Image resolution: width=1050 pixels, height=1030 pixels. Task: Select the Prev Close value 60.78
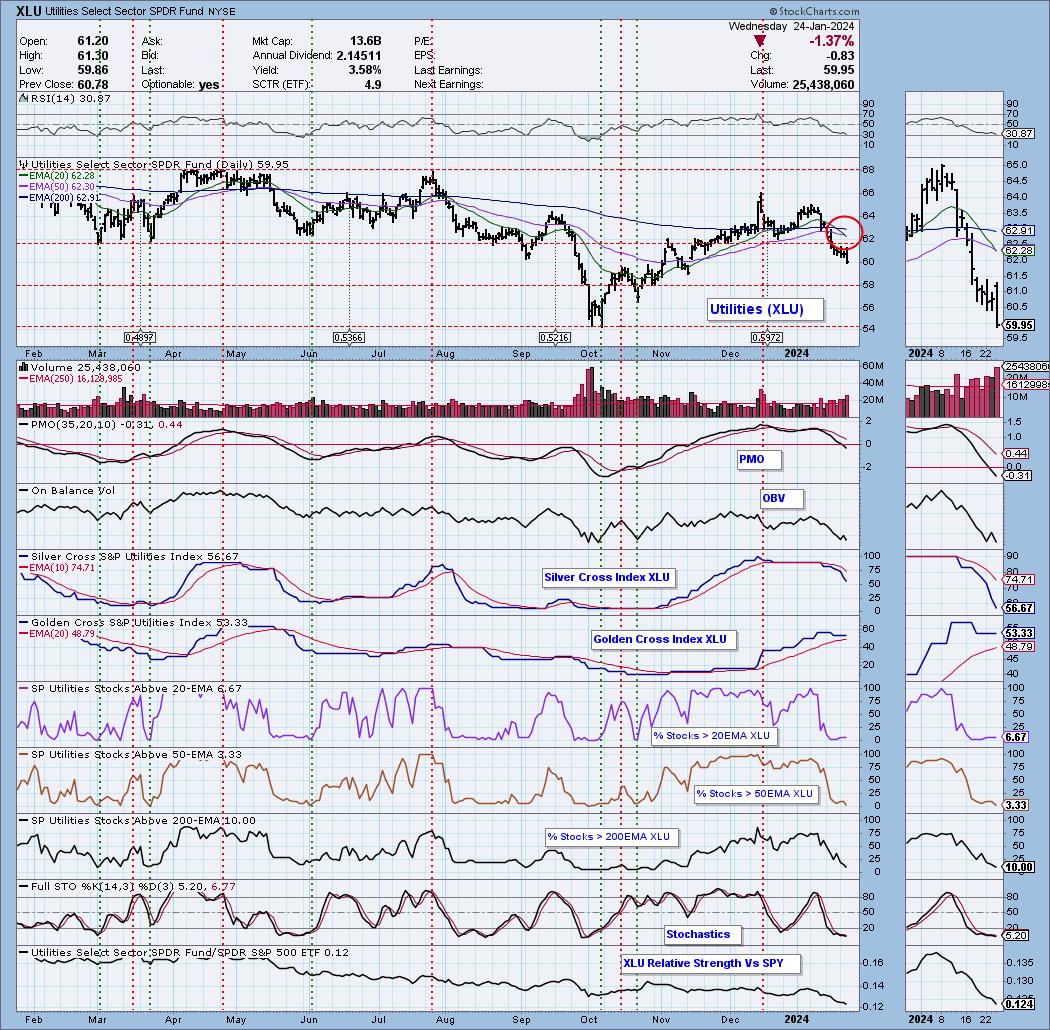point(92,84)
